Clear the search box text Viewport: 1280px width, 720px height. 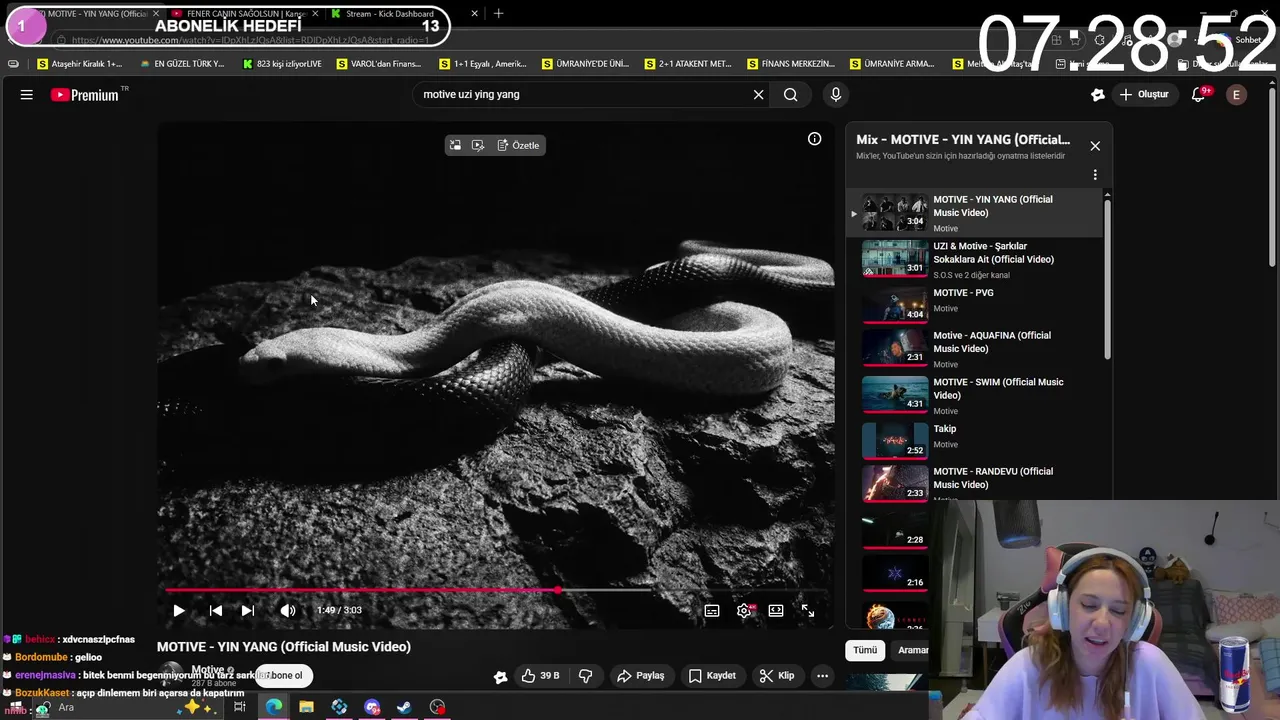tap(758, 95)
